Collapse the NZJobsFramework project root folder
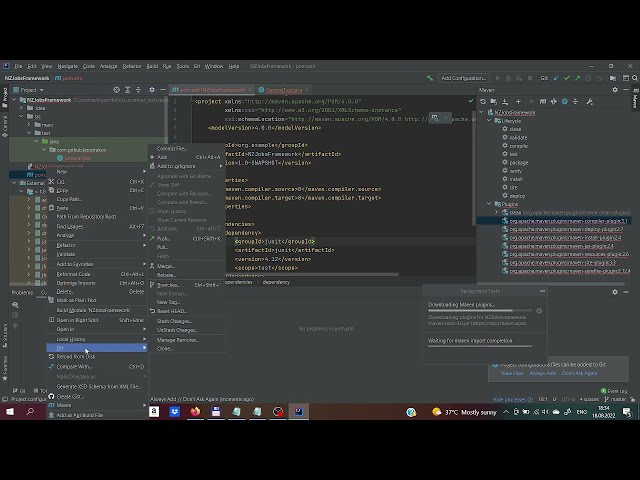 point(14,100)
